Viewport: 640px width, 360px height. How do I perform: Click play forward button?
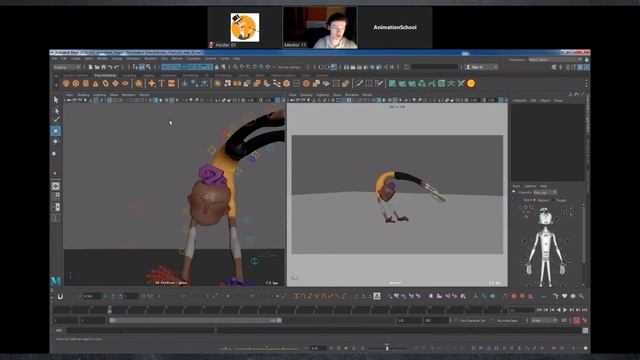click(565, 310)
